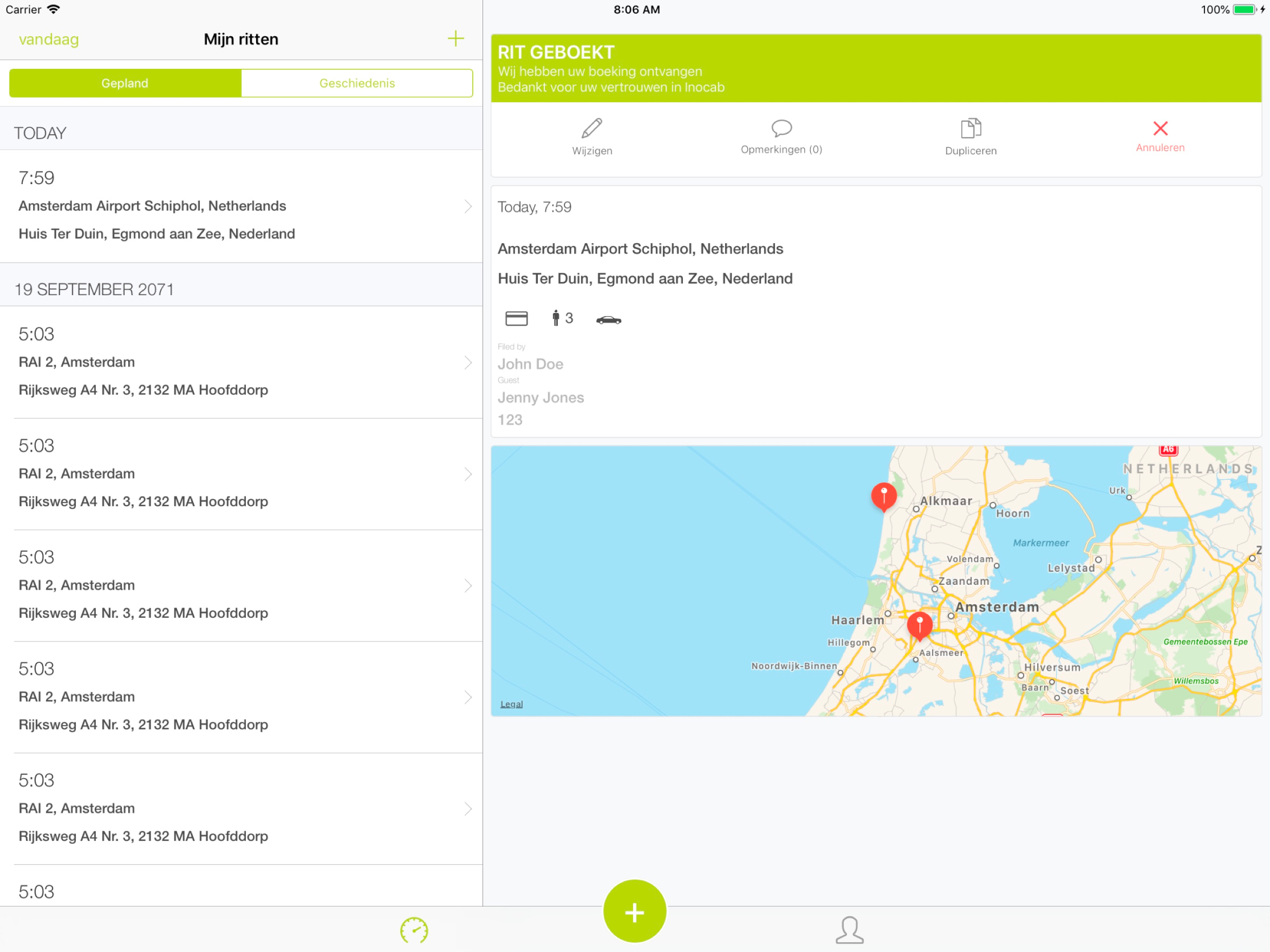Open chevron of second 5:03 RAI ride
The image size is (1270, 952).
coord(468,474)
